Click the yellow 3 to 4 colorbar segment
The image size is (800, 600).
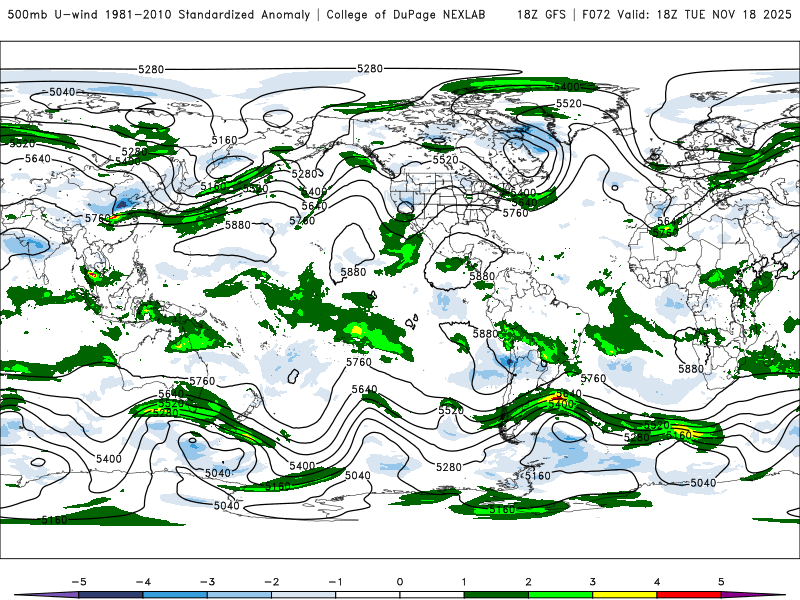tap(625, 595)
